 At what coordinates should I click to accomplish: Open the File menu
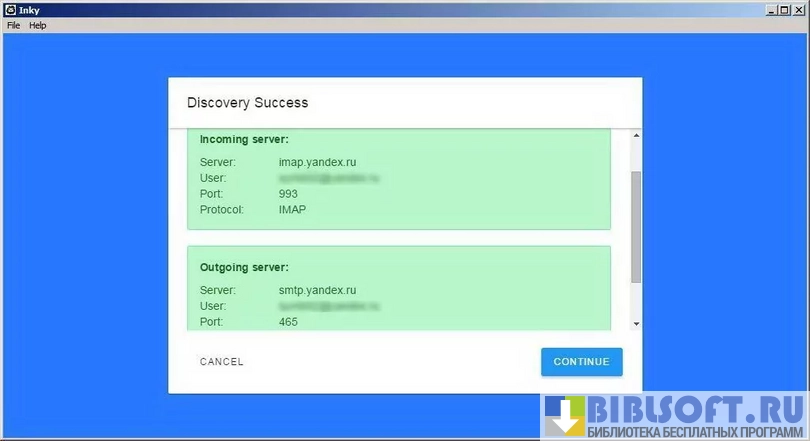click(x=13, y=25)
